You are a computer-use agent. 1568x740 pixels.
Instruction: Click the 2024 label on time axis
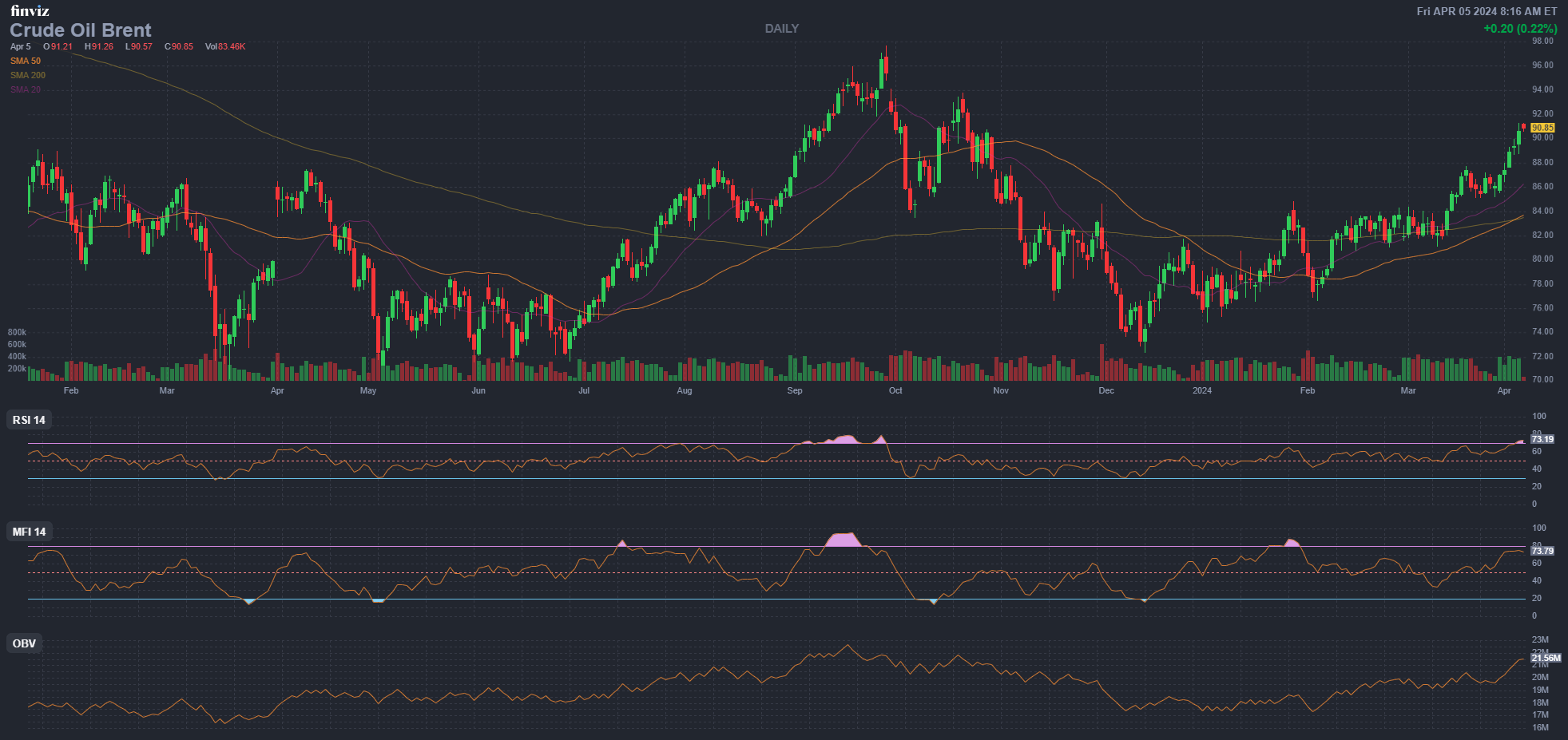1201,390
